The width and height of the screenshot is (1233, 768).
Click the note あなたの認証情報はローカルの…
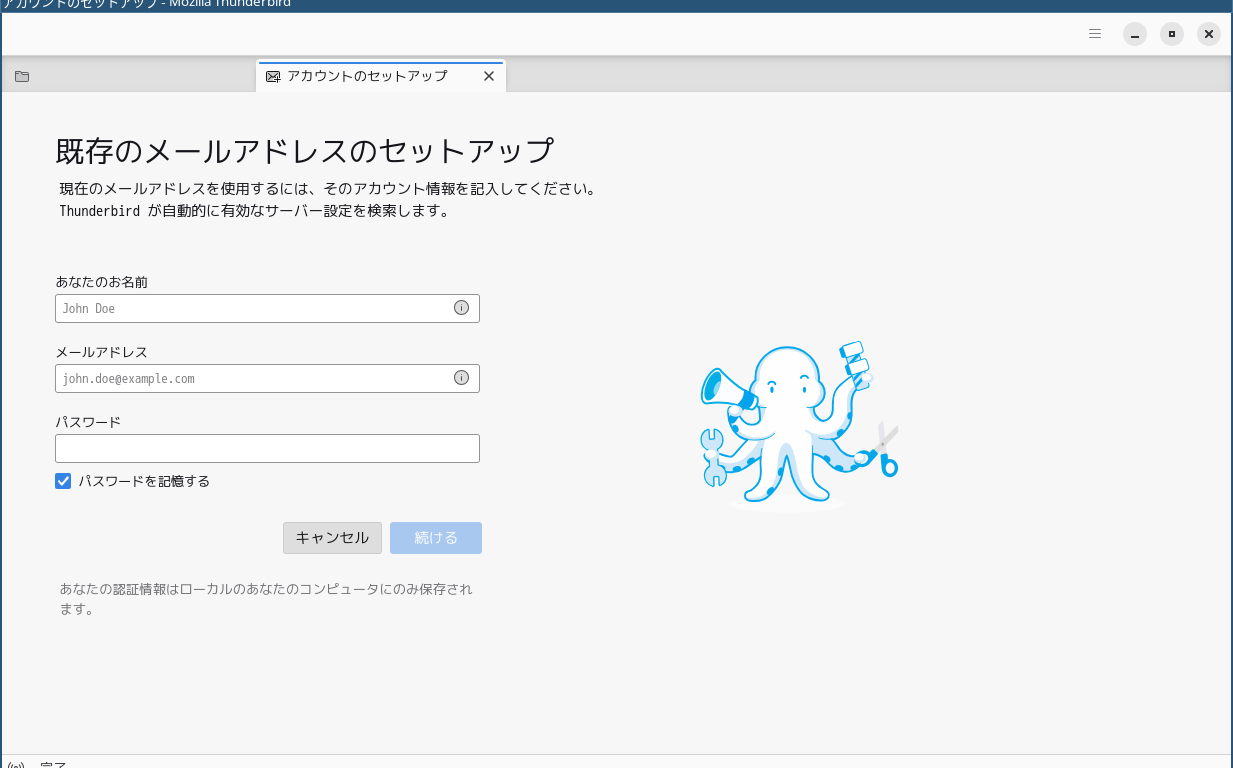click(266, 599)
